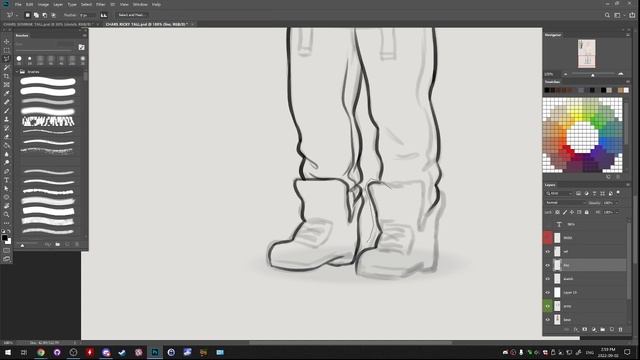Screen dimensions: 640x360
Task: Select the Lasso tool in the toolbox
Action: [x=7, y=59]
